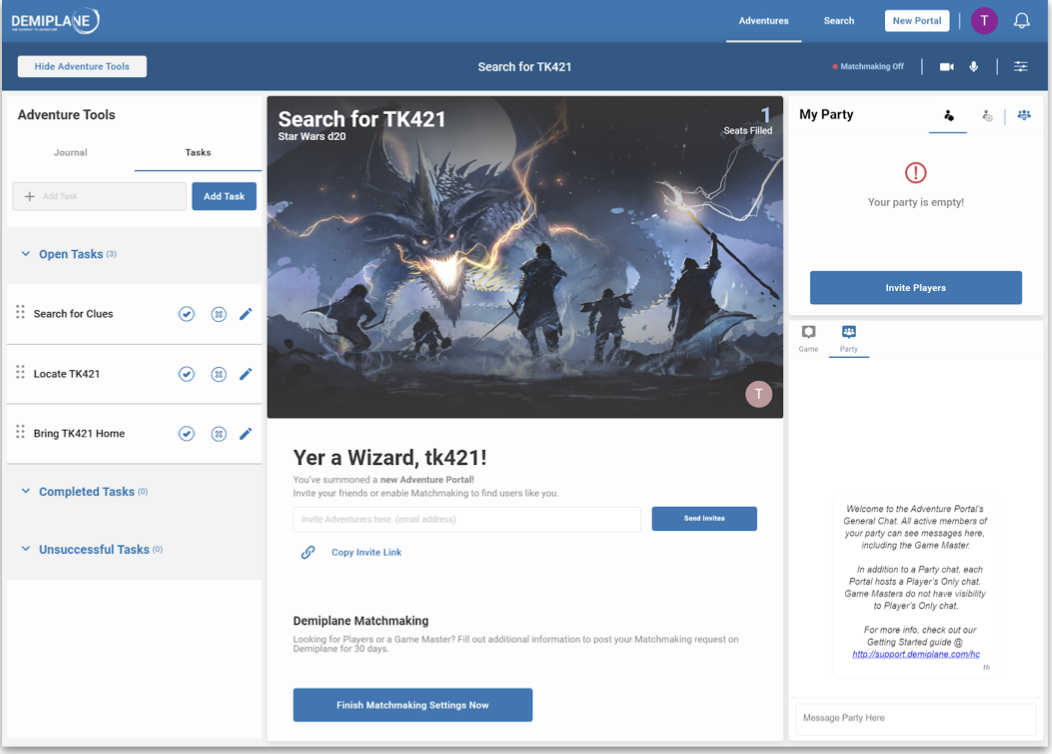Click the Search for Clues task name
This screenshot has width=1052, height=754.
click(73, 314)
